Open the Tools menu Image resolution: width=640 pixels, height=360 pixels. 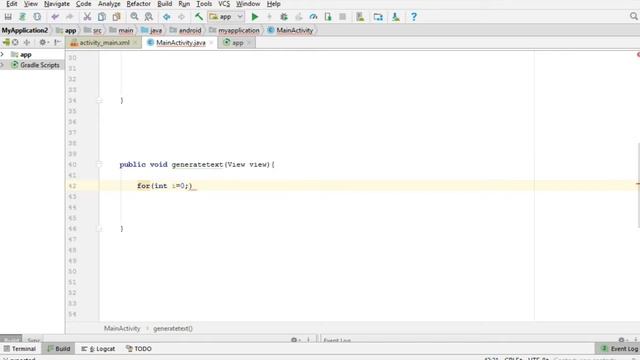204,4
